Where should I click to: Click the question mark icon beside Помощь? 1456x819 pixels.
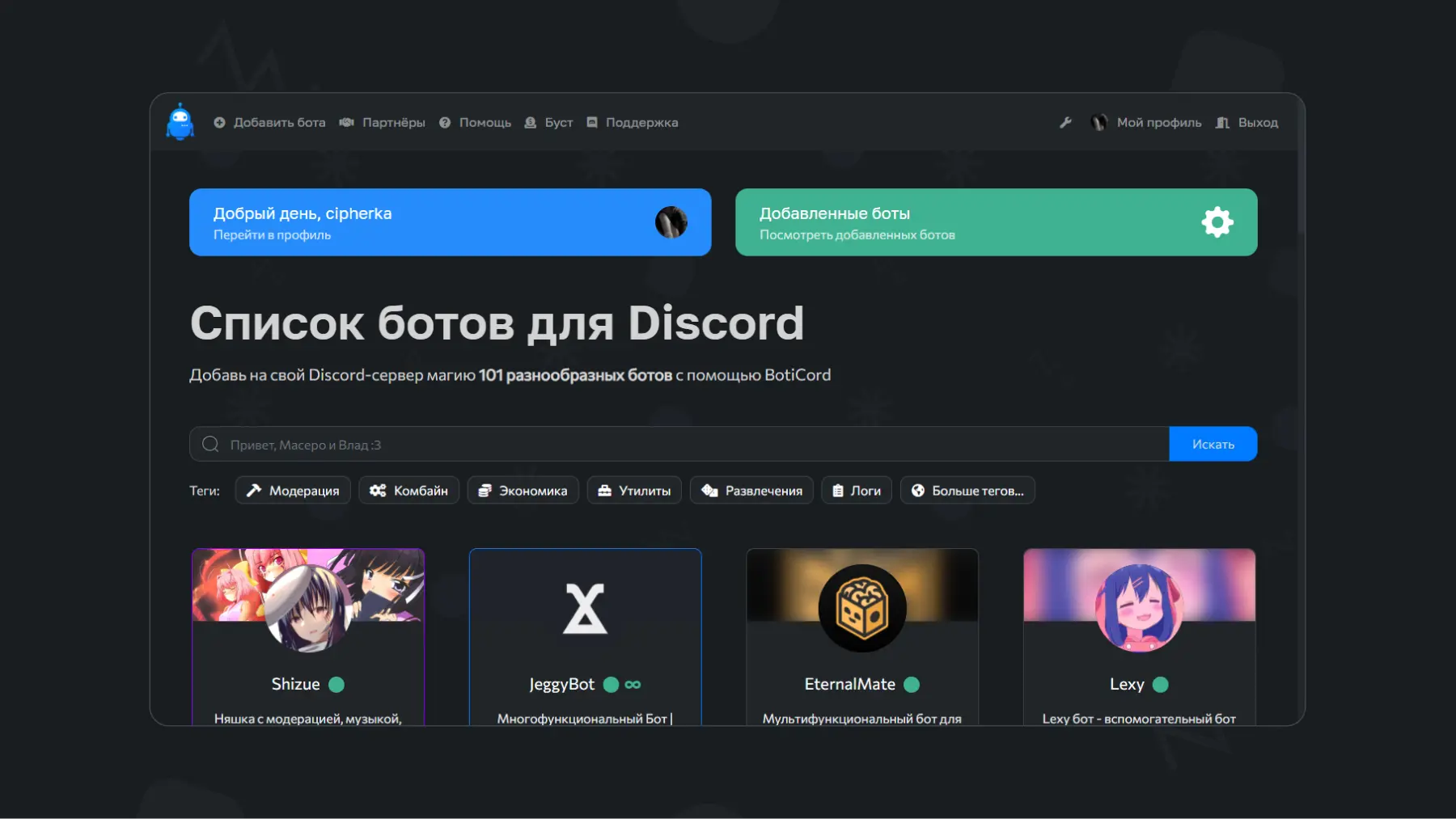point(445,123)
